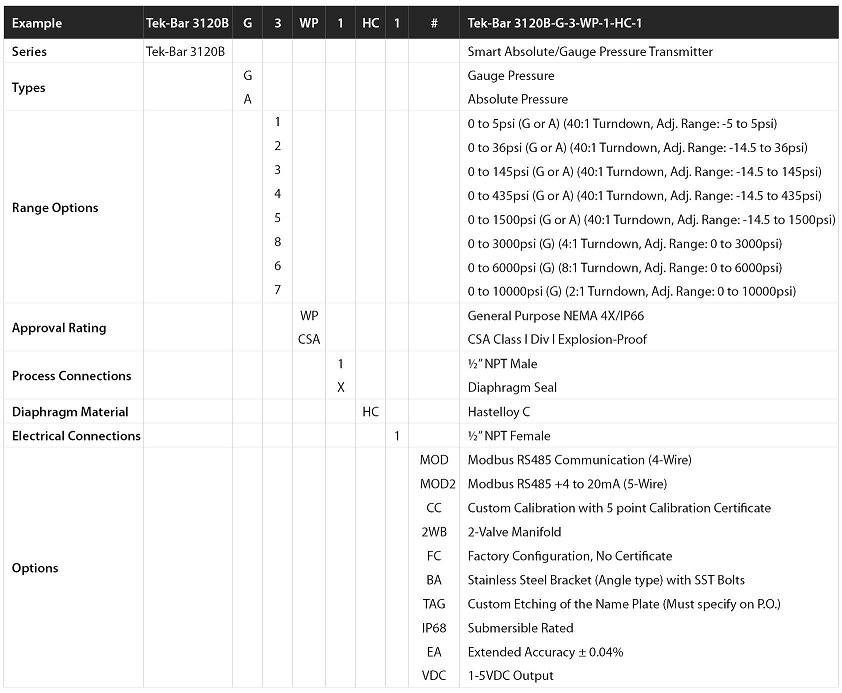Click type code "A" for Absolute Pressure

[x=248, y=99]
